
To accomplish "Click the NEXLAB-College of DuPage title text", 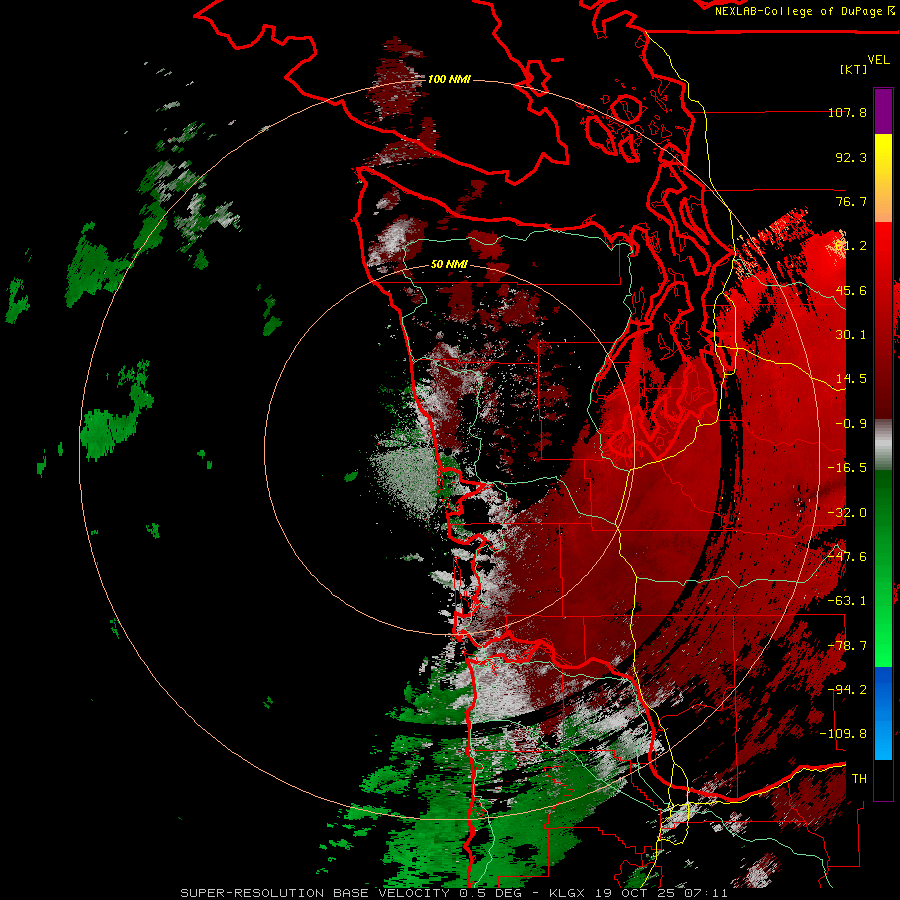I will (x=804, y=11).
